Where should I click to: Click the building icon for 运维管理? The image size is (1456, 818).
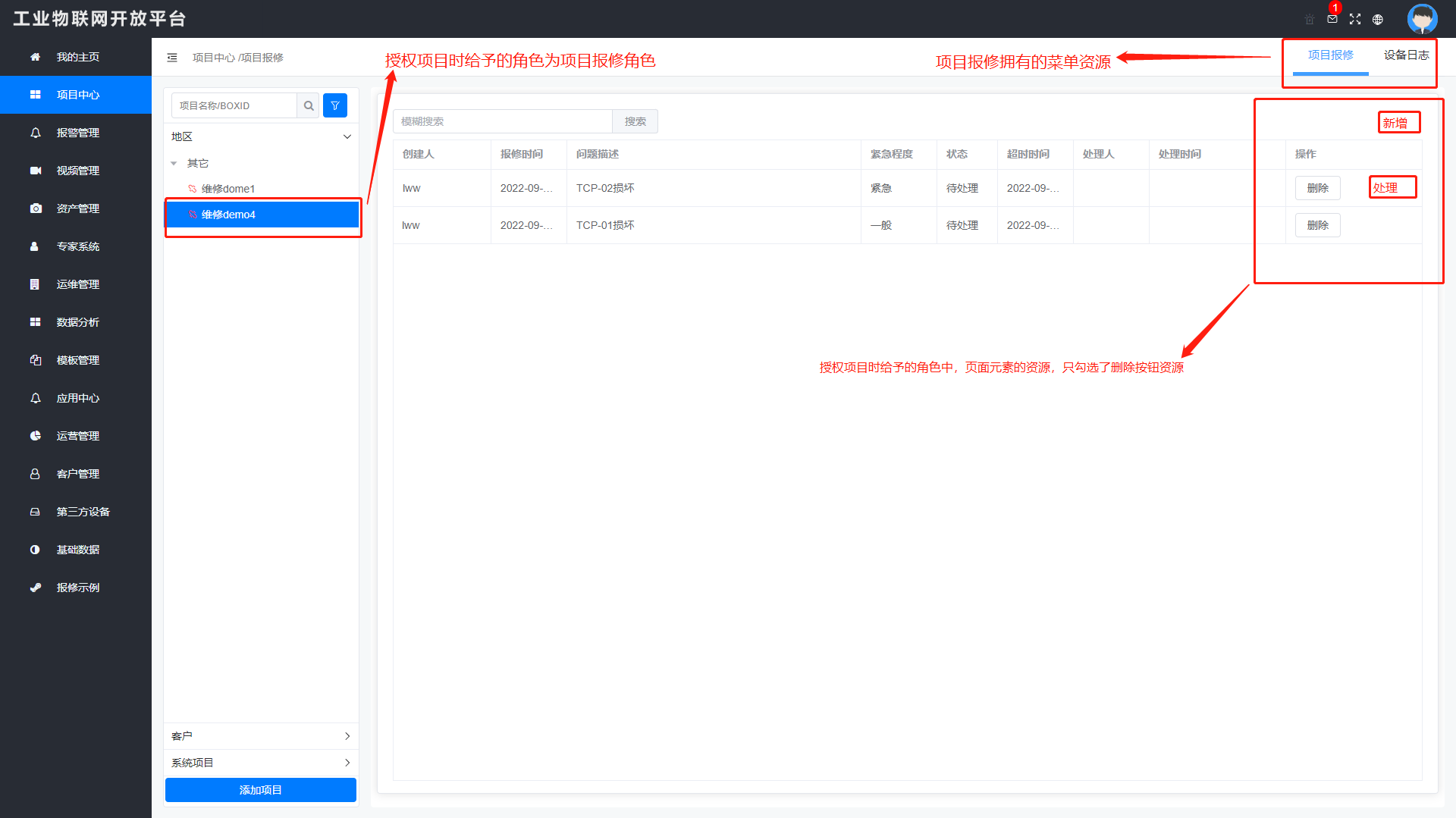click(x=35, y=284)
